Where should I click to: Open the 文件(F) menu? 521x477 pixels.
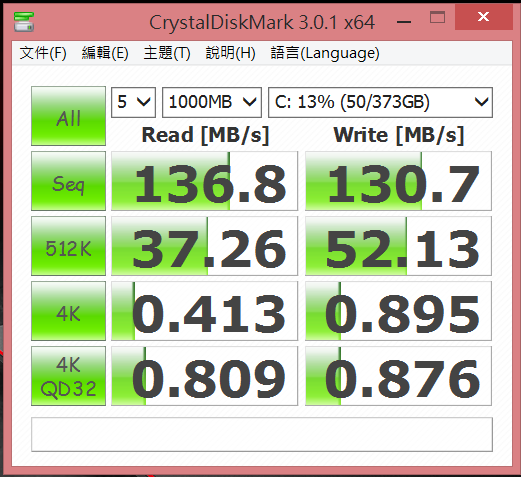[43, 53]
